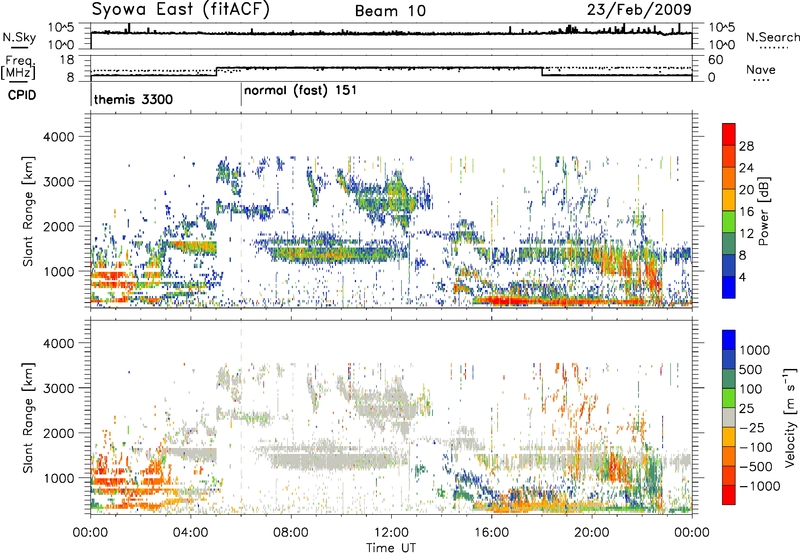The image size is (800, 554).
Task: Click the '28' tick on Power colorbar
Action: pos(746,146)
